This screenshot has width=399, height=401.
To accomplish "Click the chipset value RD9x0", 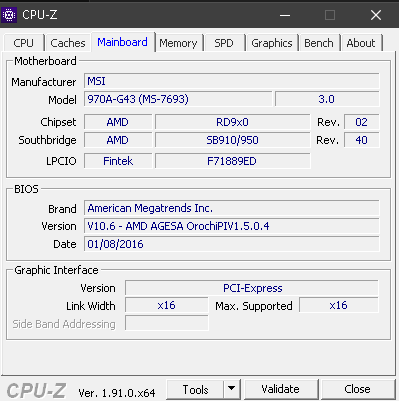I will click(x=233, y=122).
